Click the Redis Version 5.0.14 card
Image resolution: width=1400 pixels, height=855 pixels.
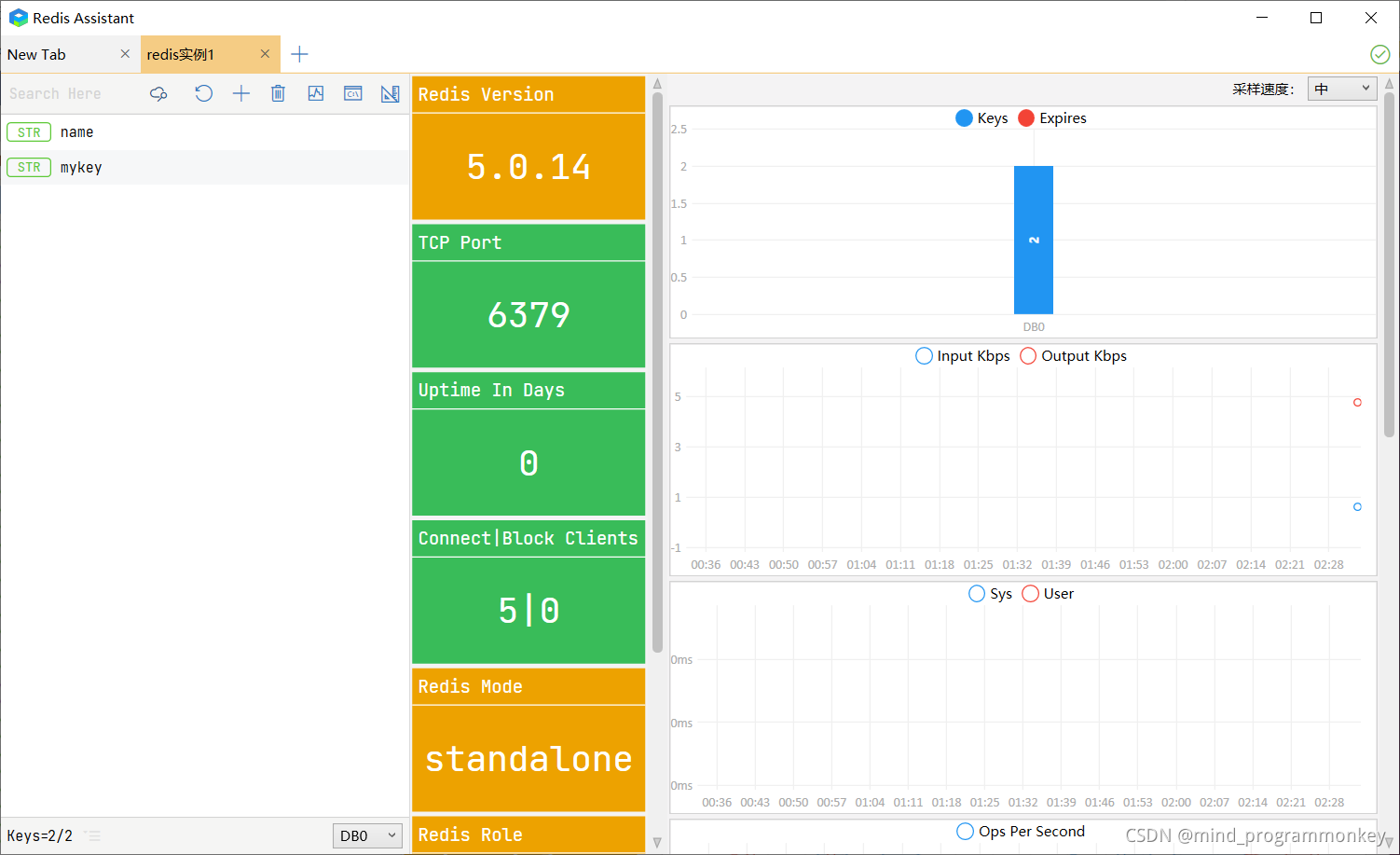point(528,148)
